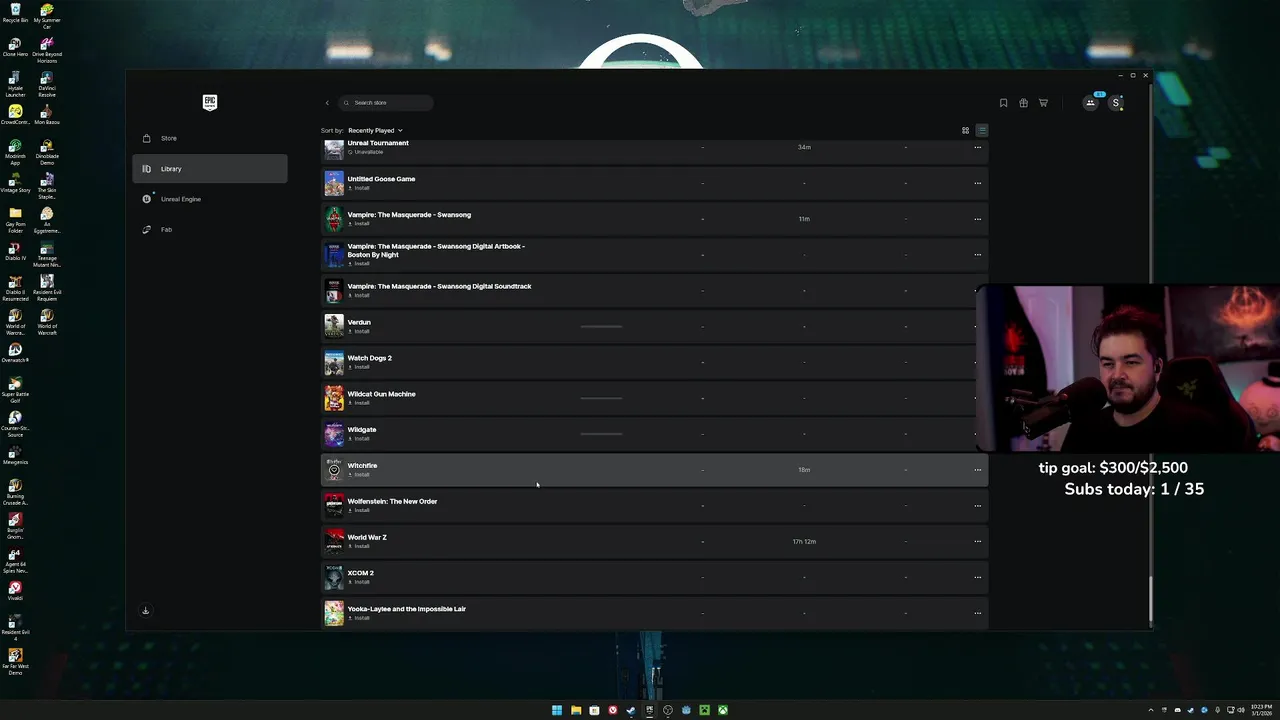Open Steam from the taskbar

630,710
